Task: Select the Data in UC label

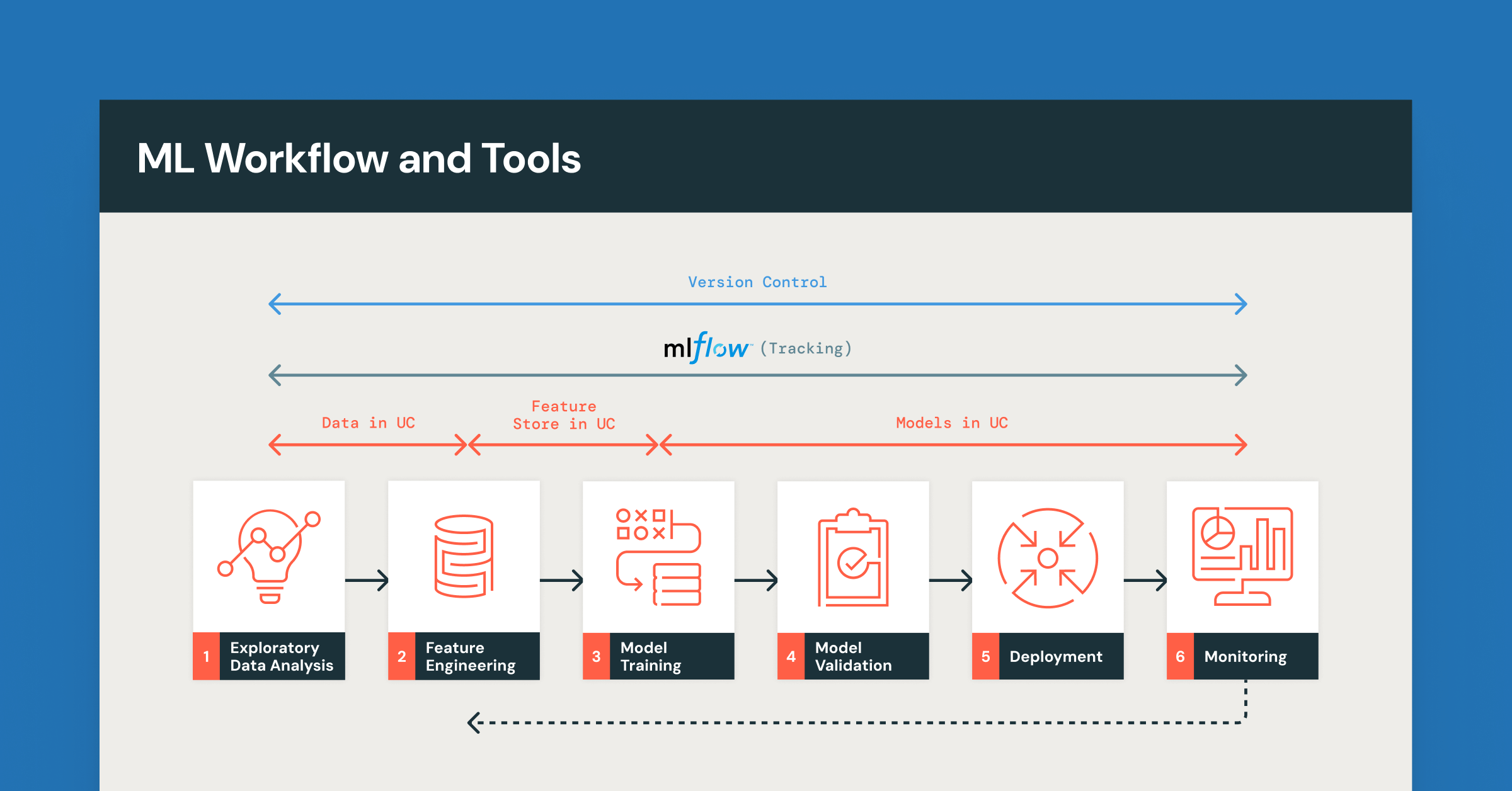Action: pos(368,423)
